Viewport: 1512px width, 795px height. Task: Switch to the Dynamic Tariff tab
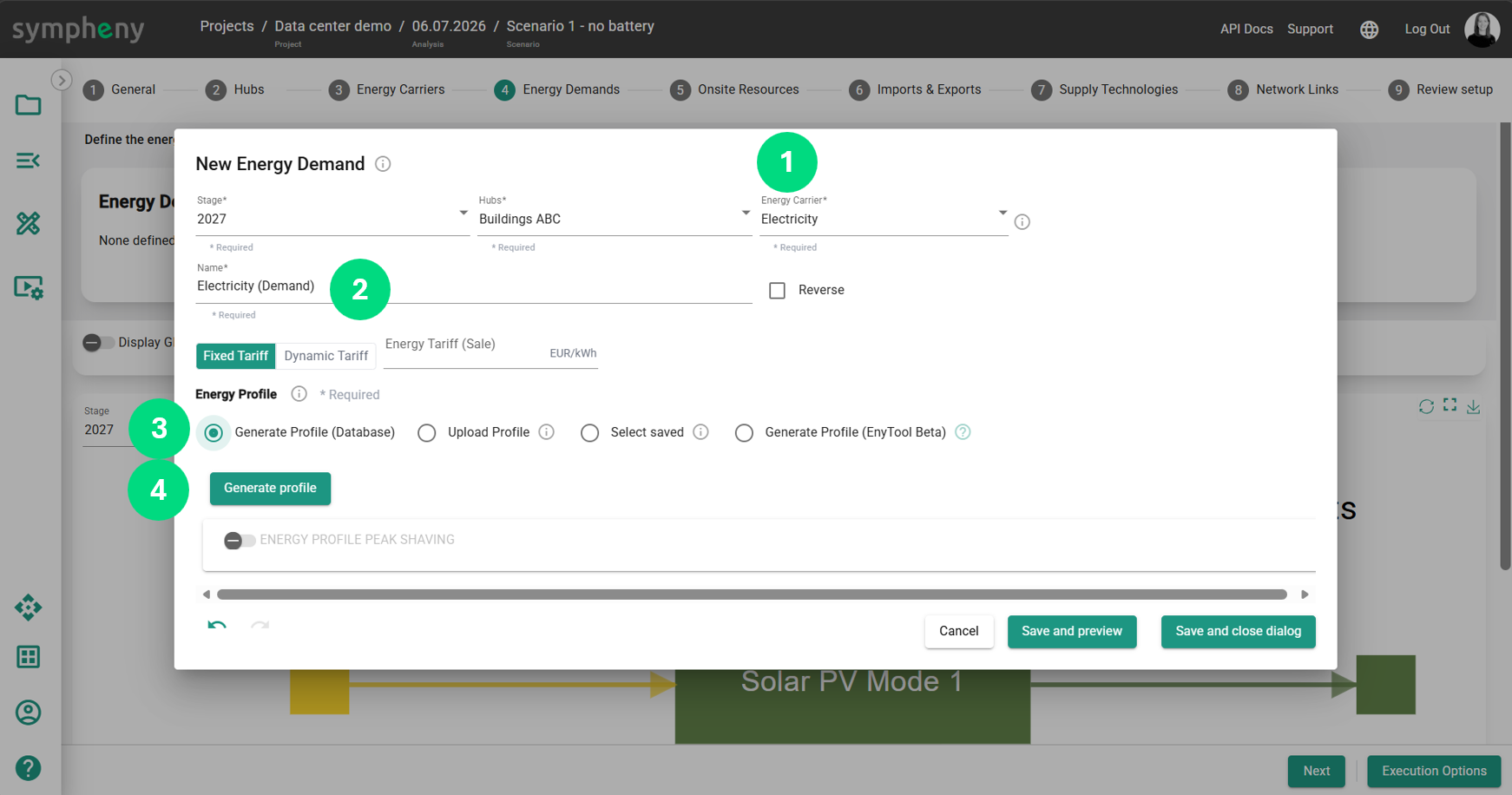(x=326, y=356)
